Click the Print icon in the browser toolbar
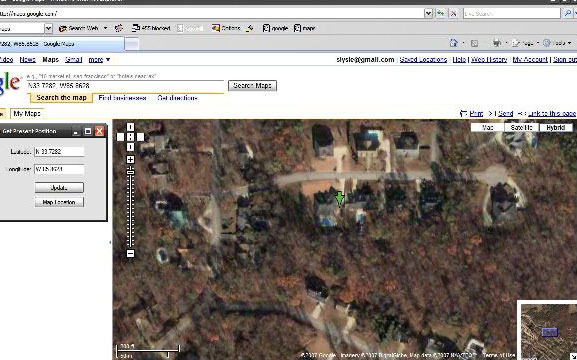577x360 pixels. point(497,43)
